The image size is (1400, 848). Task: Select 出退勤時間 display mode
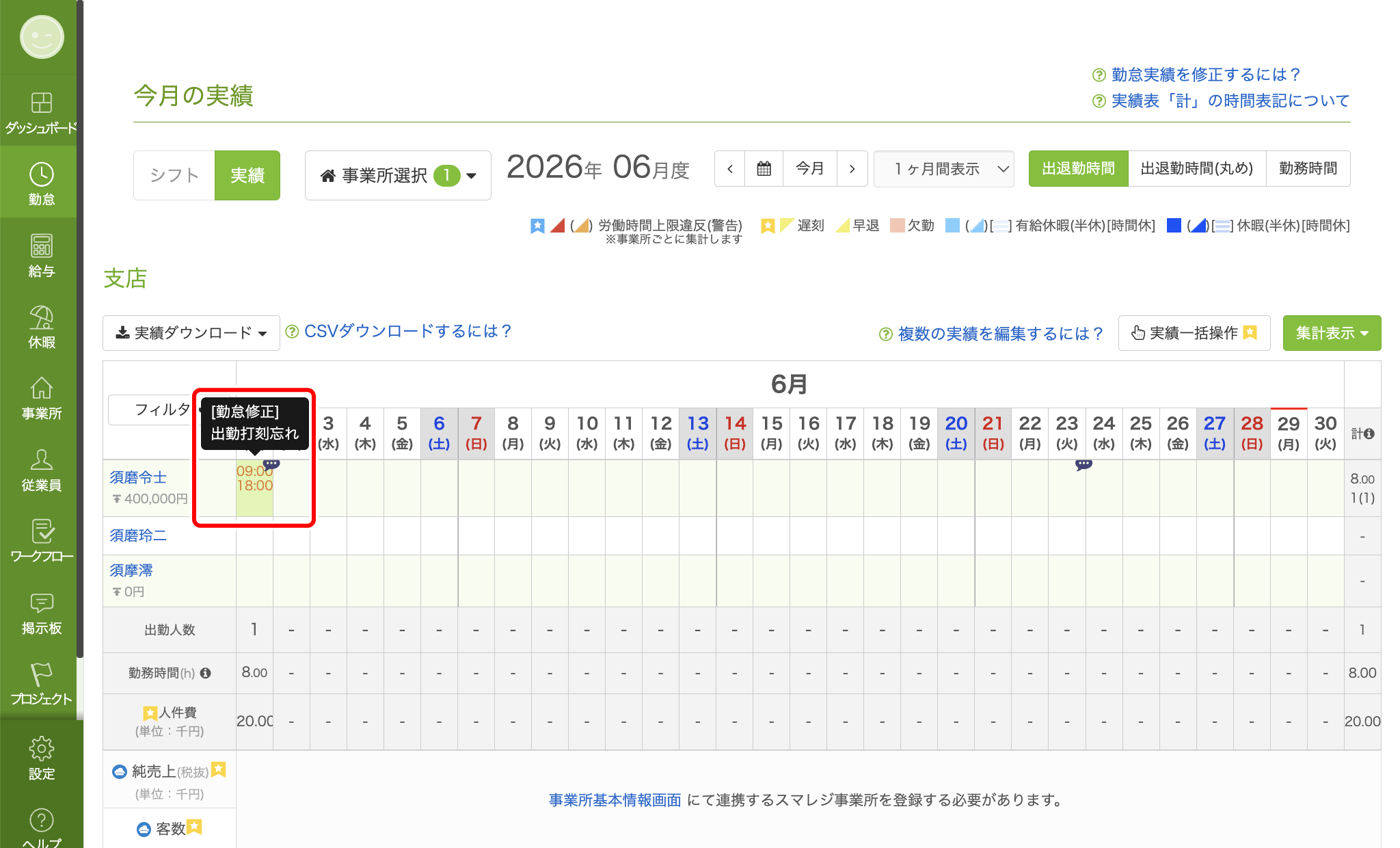coord(1078,168)
